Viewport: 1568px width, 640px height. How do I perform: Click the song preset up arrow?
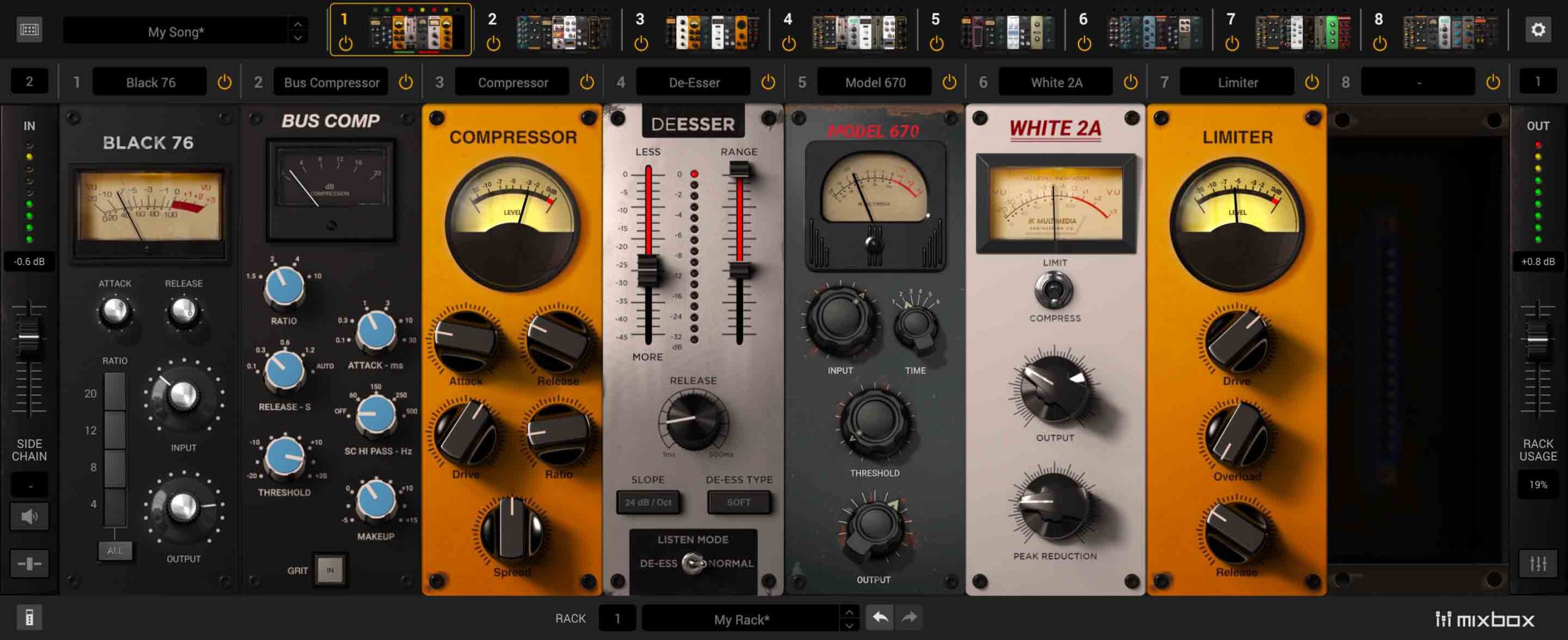298,24
